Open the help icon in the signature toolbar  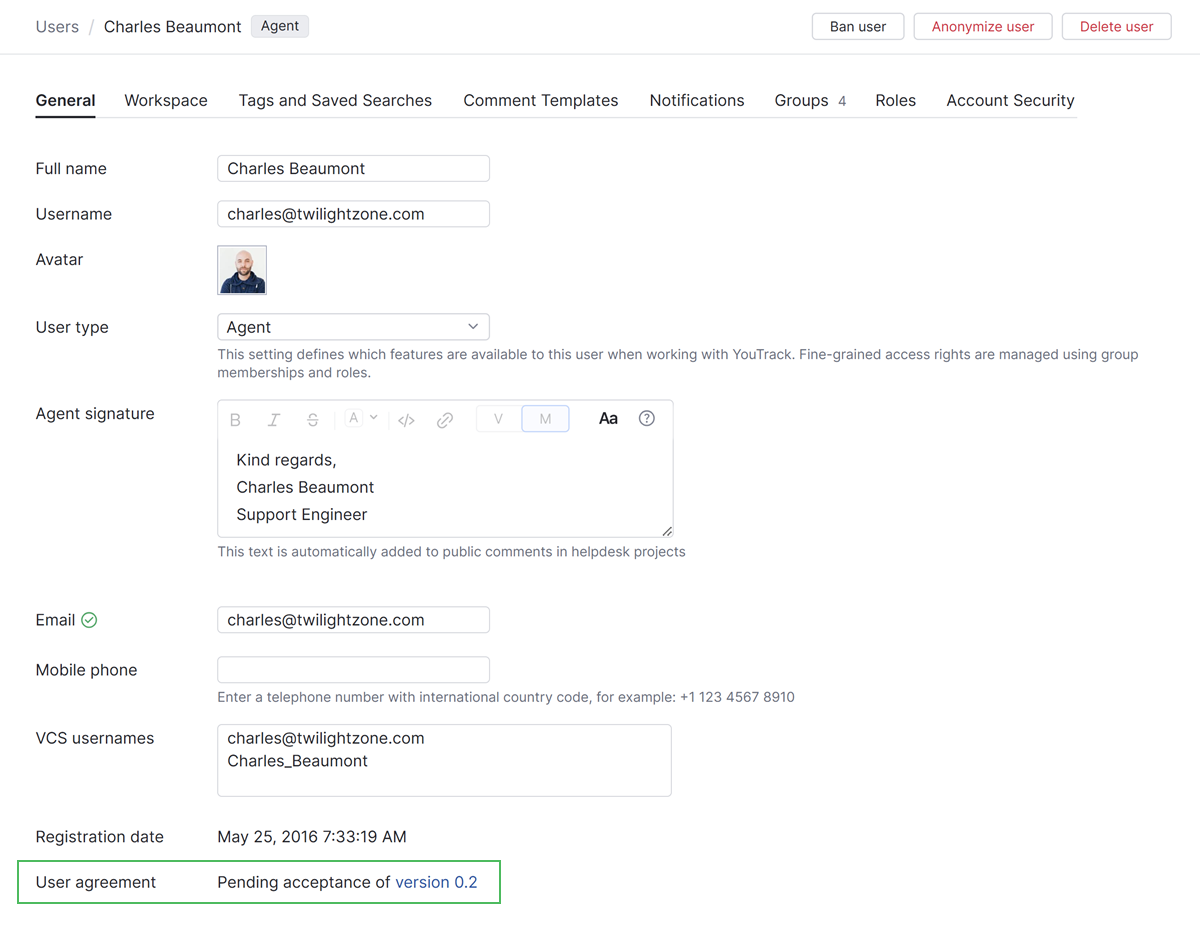[x=647, y=418]
